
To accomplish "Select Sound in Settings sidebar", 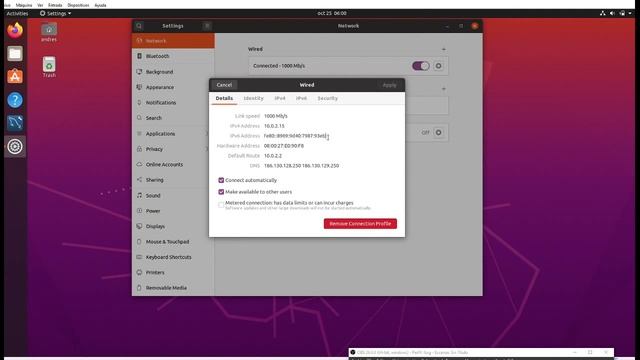I will tap(173, 196).
